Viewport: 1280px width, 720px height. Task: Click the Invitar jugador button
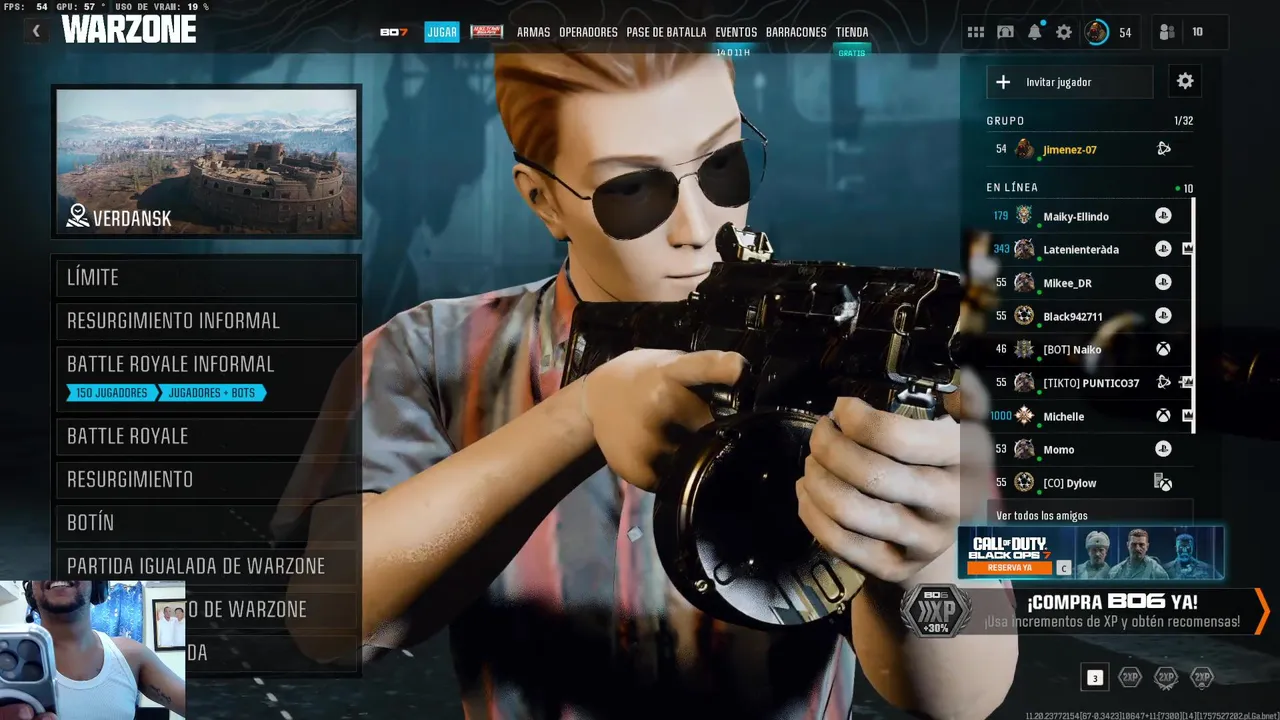click(1070, 82)
